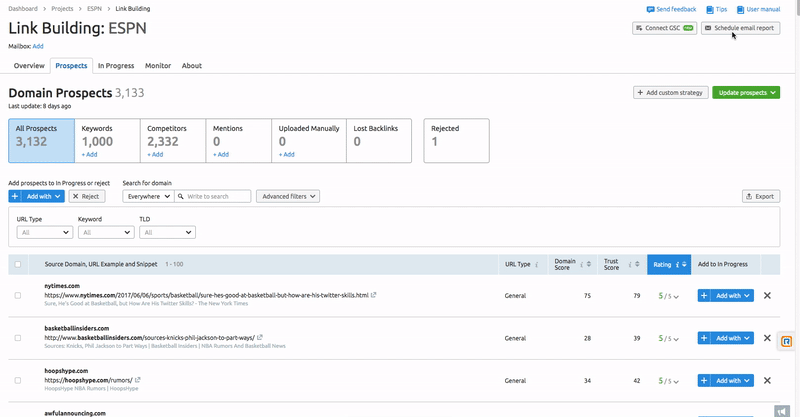Switch to the Overview tab

click(x=29, y=65)
